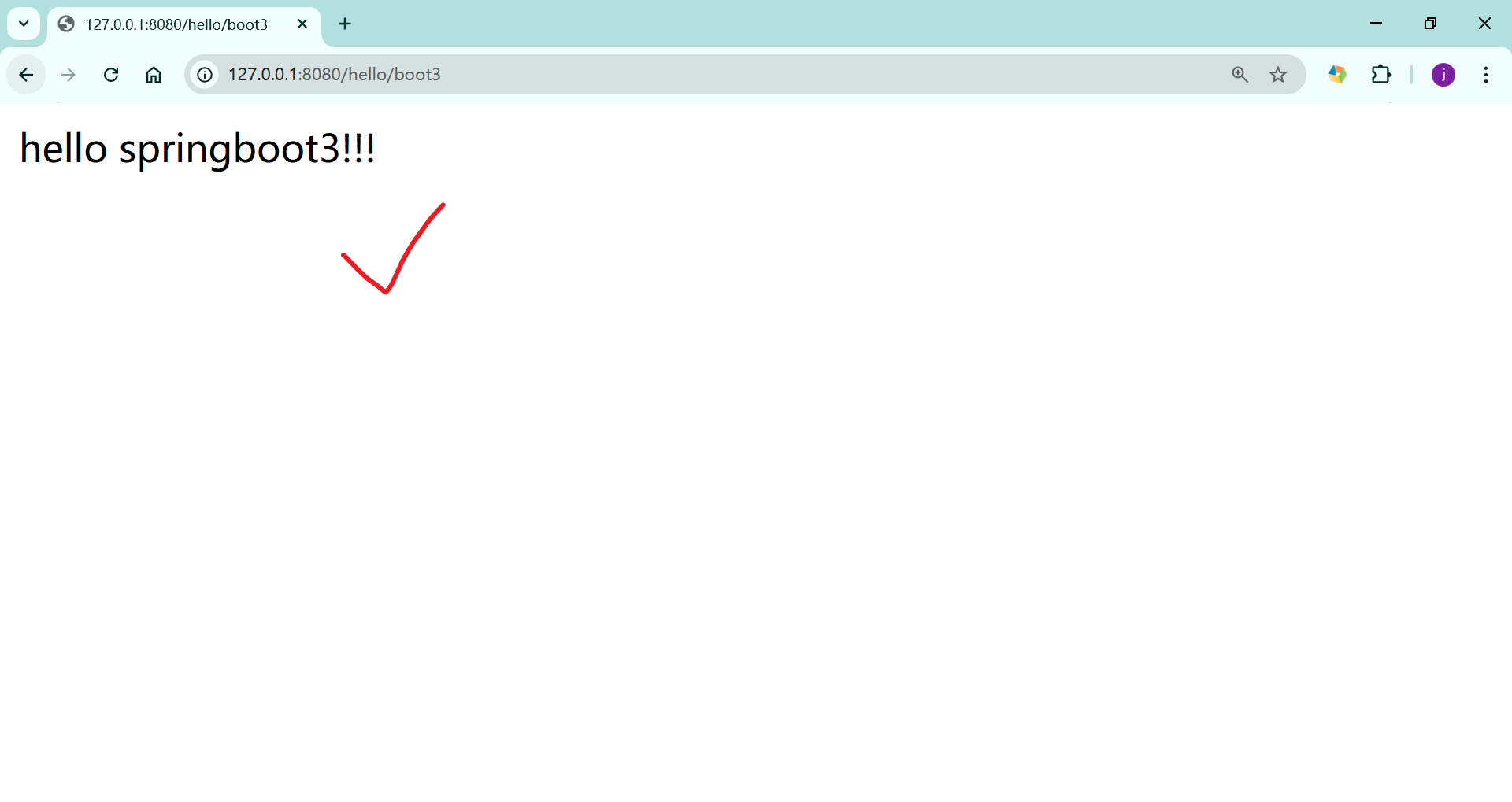The image size is (1512, 802).
Task: Close the browser window
Action: [x=1484, y=24]
